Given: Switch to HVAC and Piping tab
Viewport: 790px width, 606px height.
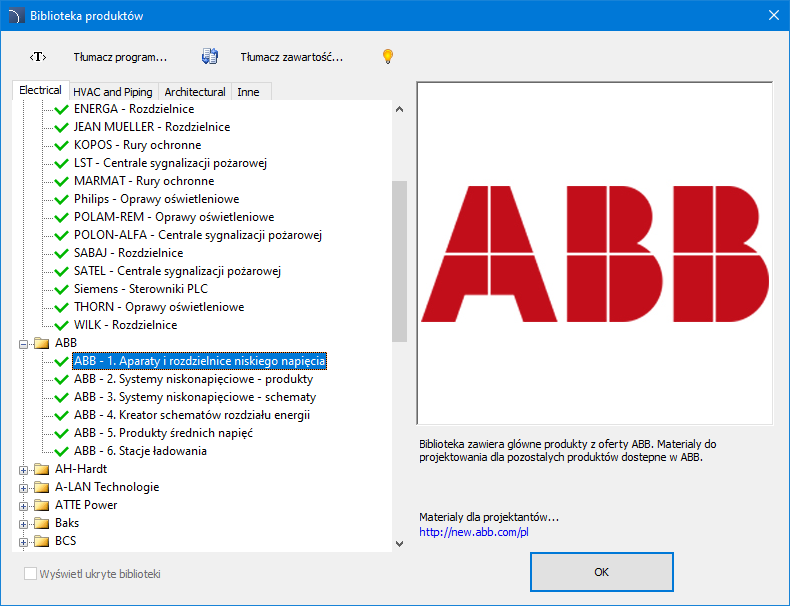Looking at the screenshot, I should [x=113, y=92].
